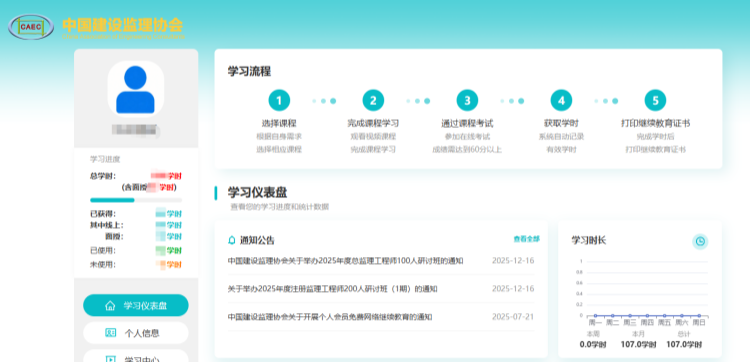Open the 学习仪表盘 sidebar menu item
The width and height of the screenshot is (750, 362).
click(x=136, y=306)
